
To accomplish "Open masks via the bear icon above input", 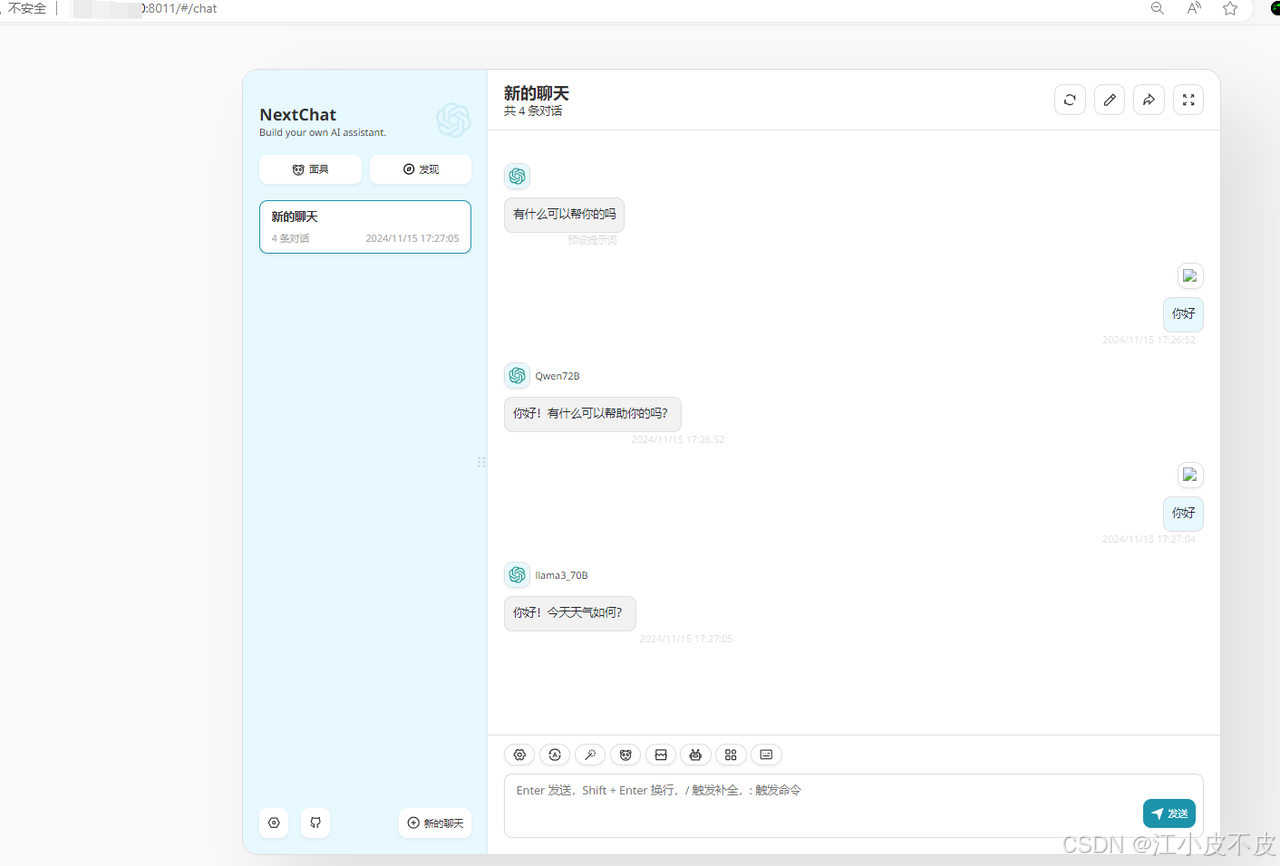I will point(626,755).
